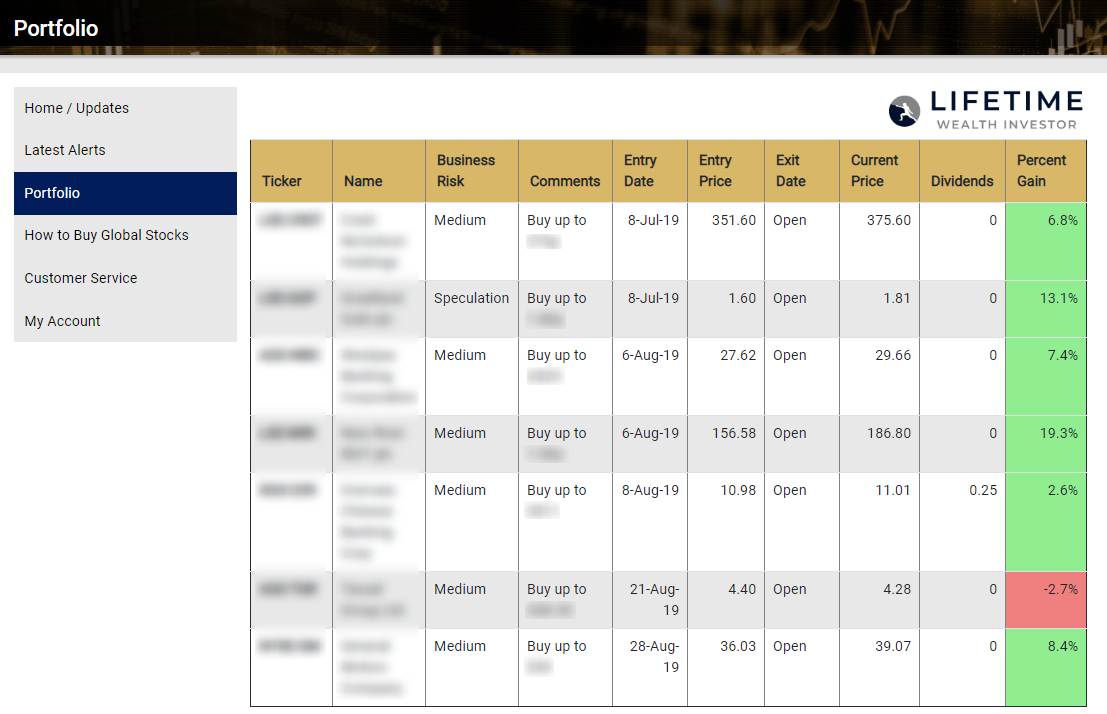Select the 19.3% percent gain cell
Viewport: 1107px width, 714px height.
click(1046, 444)
